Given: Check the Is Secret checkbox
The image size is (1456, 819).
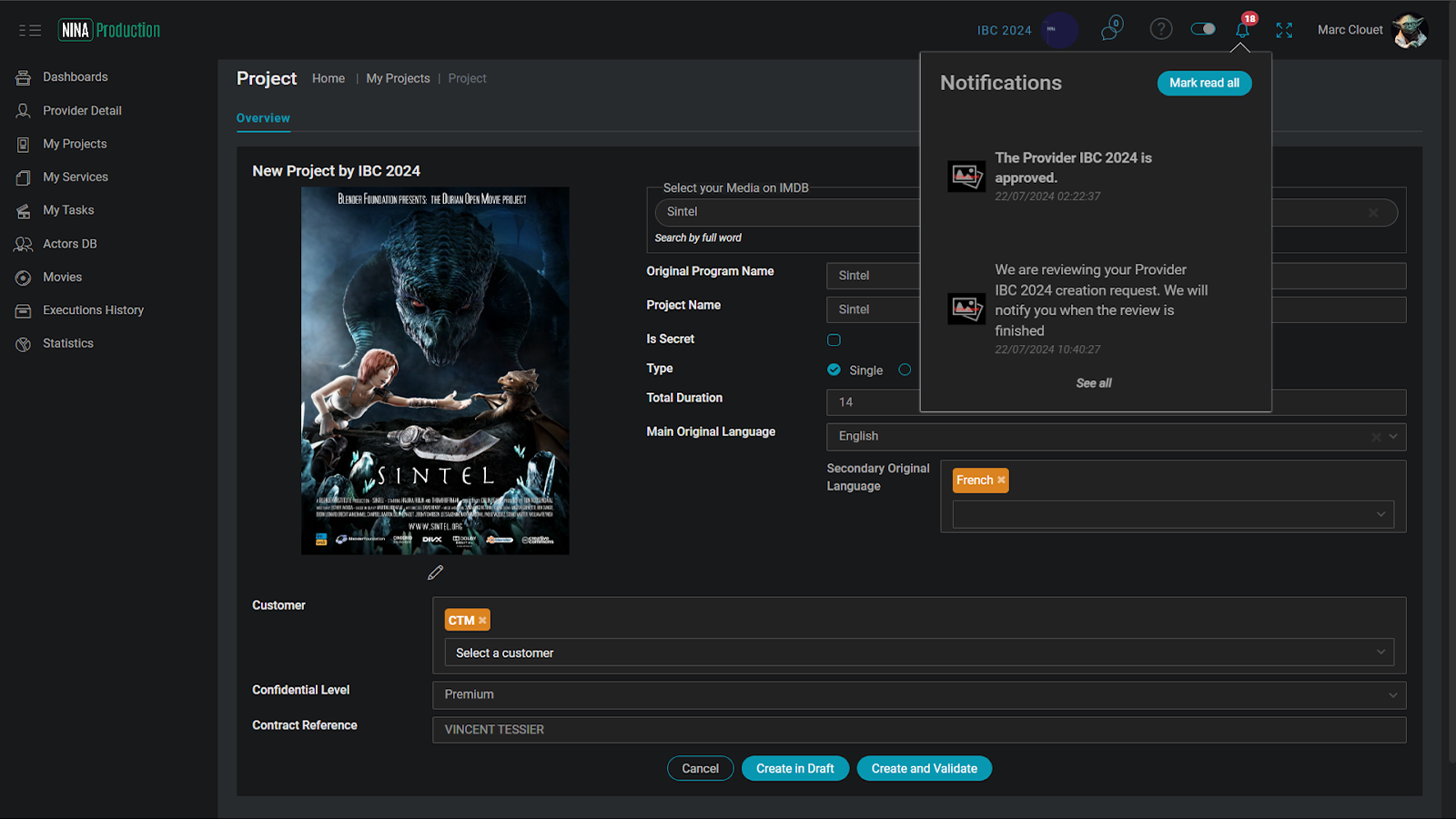Looking at the screenshot, I should tap(834, 339).
